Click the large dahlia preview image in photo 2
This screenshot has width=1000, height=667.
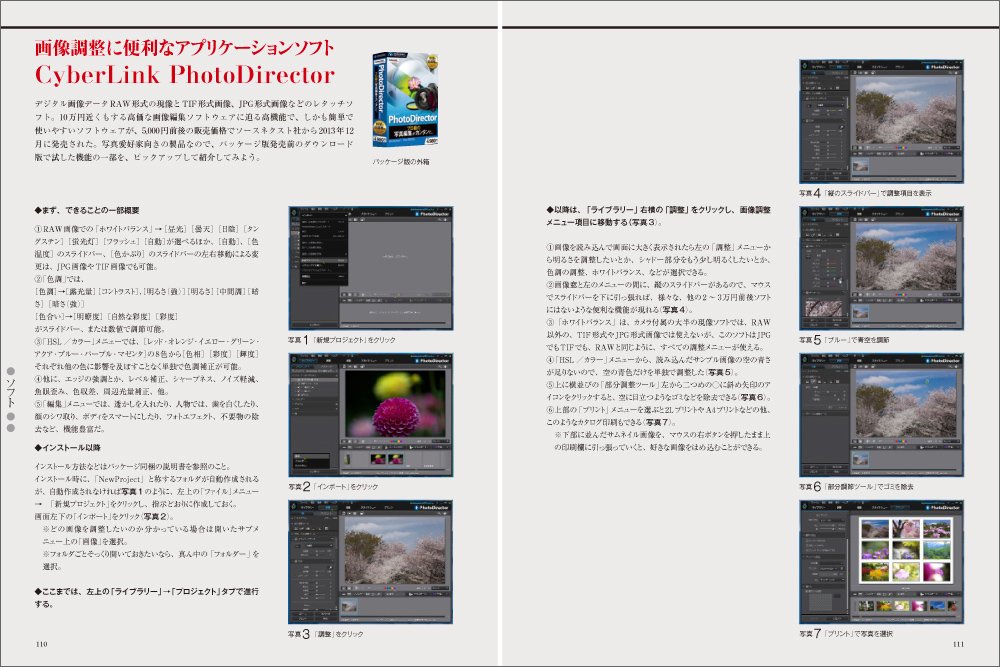click(395, 404)
